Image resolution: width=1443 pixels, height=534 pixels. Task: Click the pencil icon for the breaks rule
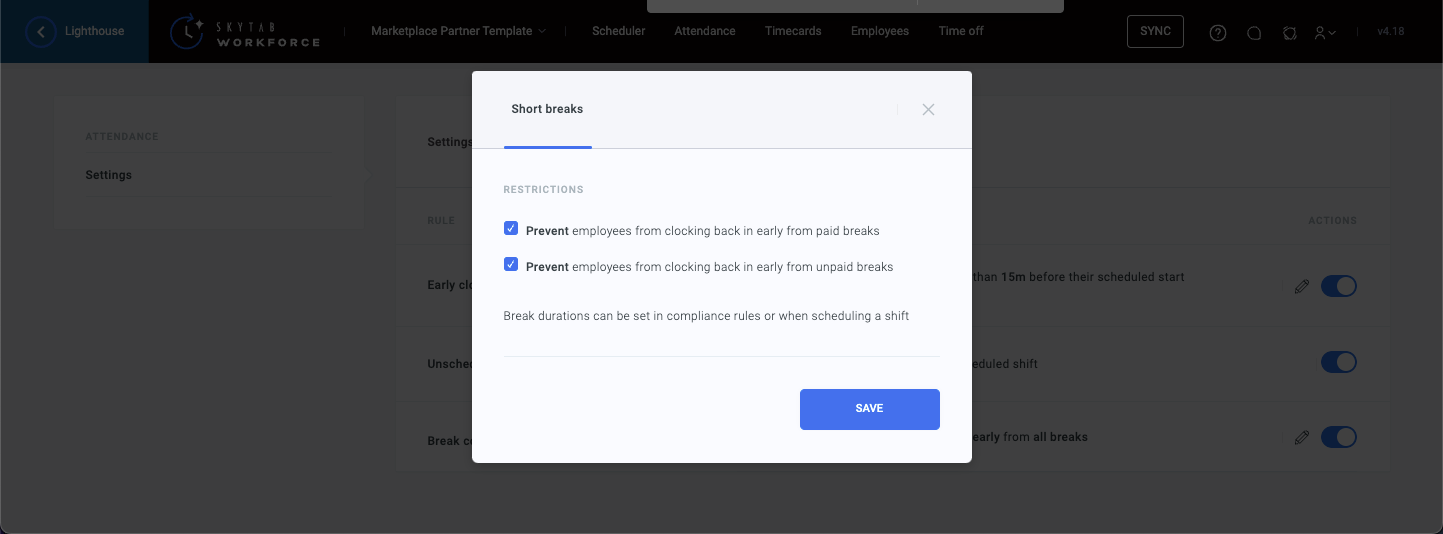click(x=1301, y=437)
